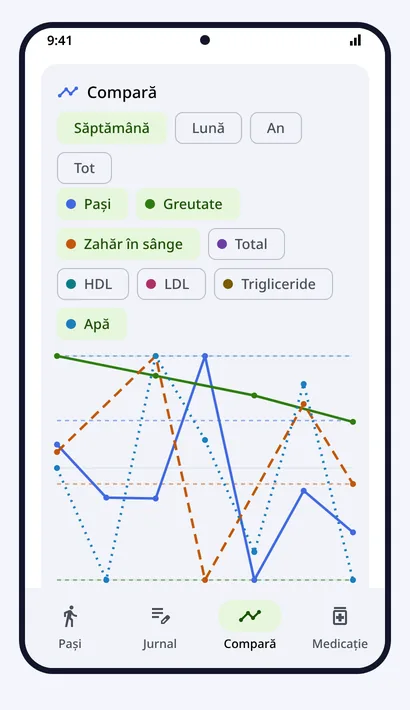Choose the An time range
This screenshot has width=410, height=710.
(276, 128)
